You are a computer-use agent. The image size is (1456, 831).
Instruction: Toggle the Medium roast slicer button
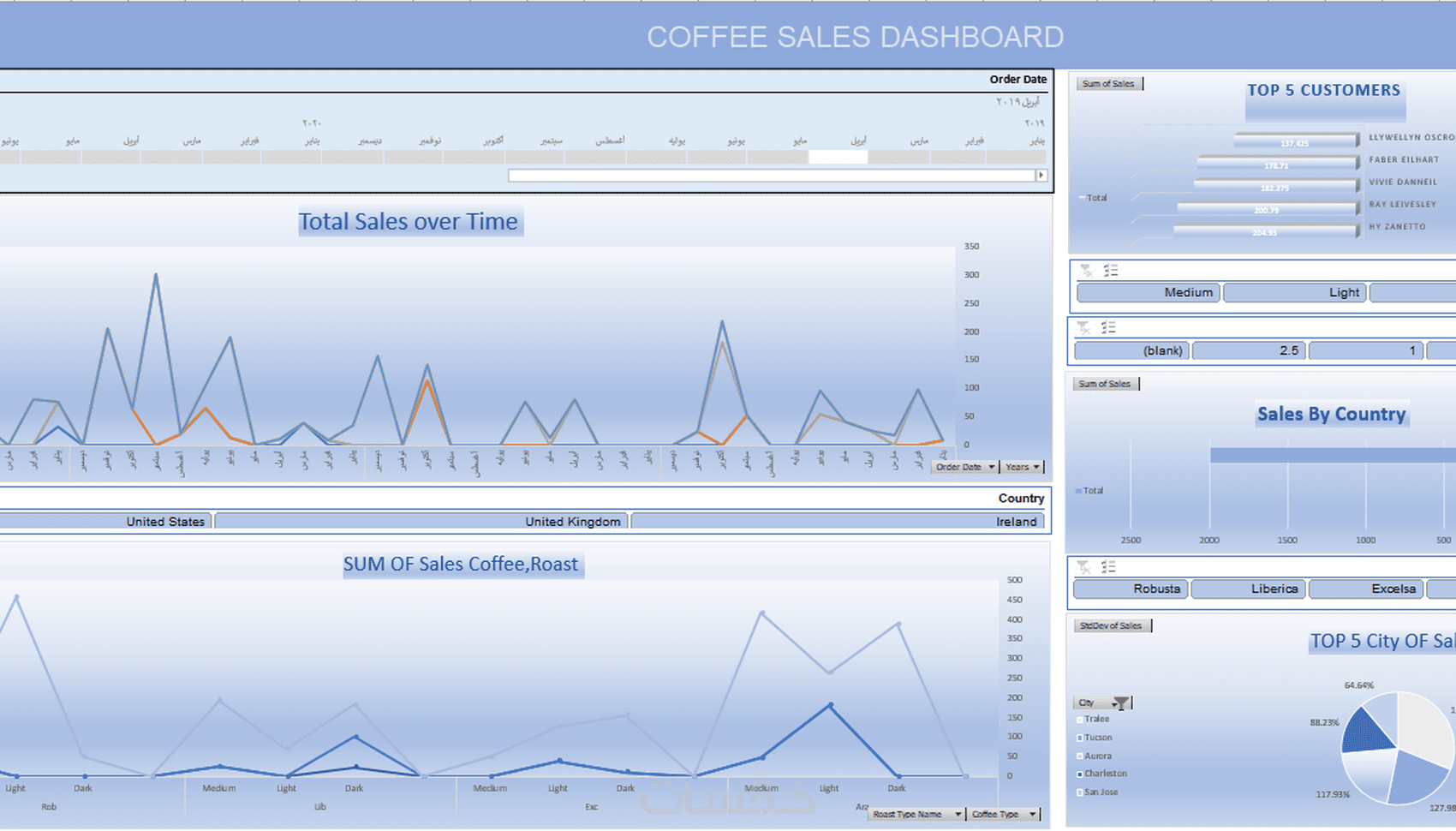pos(1148,293)
